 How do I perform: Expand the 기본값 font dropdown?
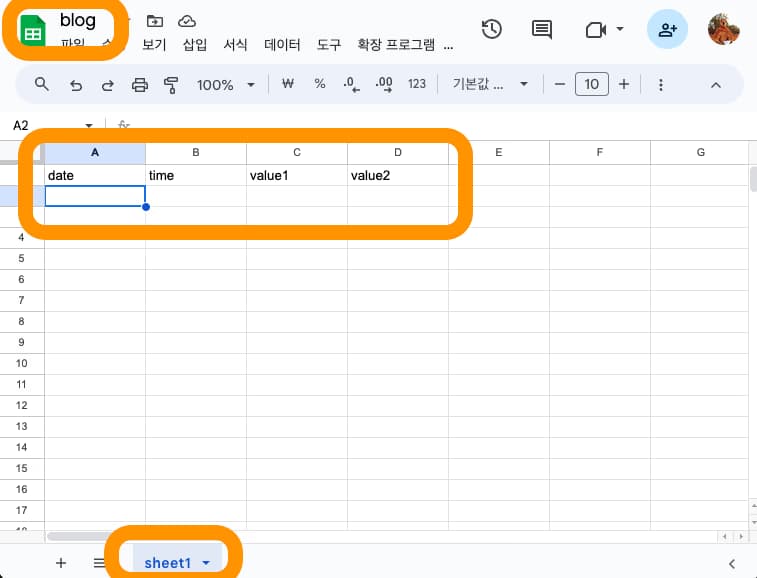coord(491,85)
